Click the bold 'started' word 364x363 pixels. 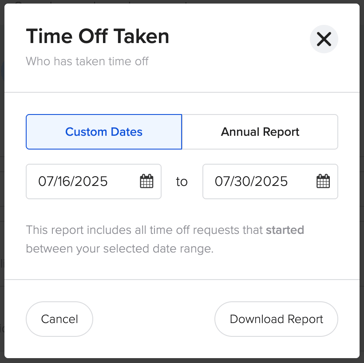(285, 230)
